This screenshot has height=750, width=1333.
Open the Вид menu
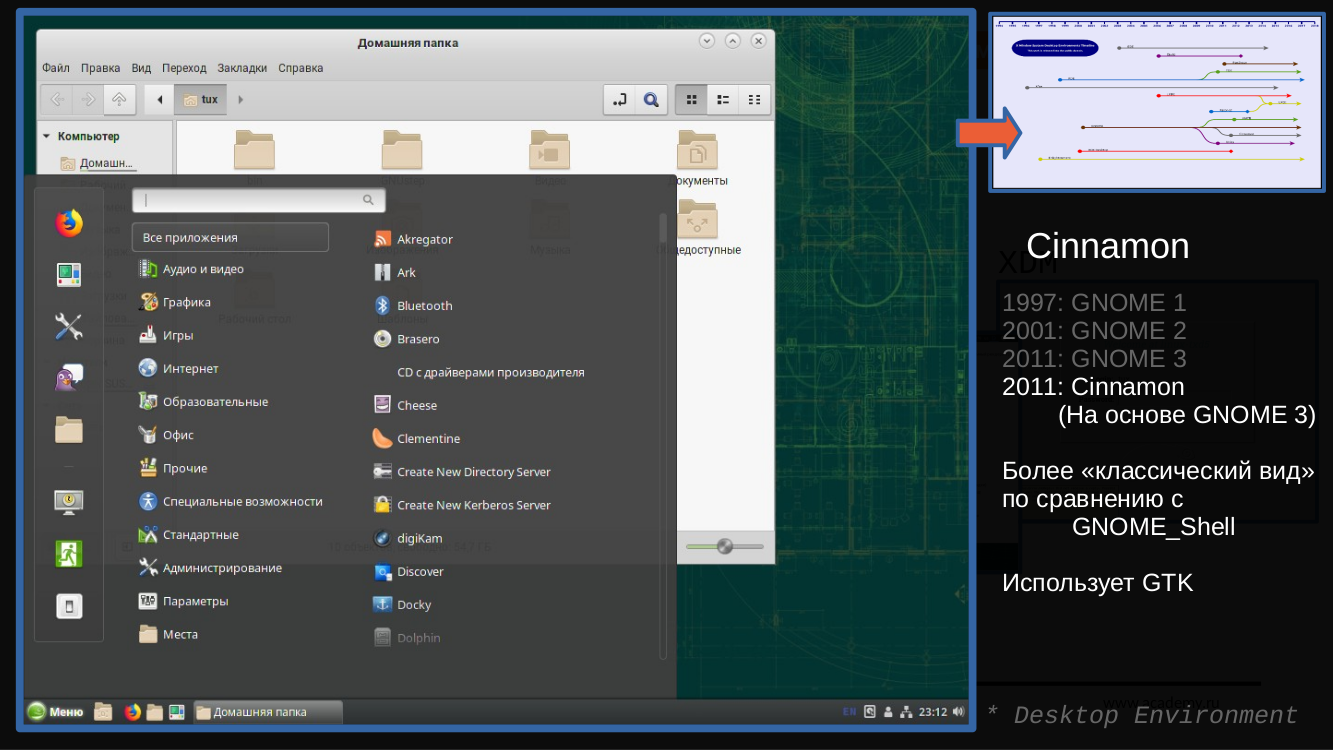[141, 68]
